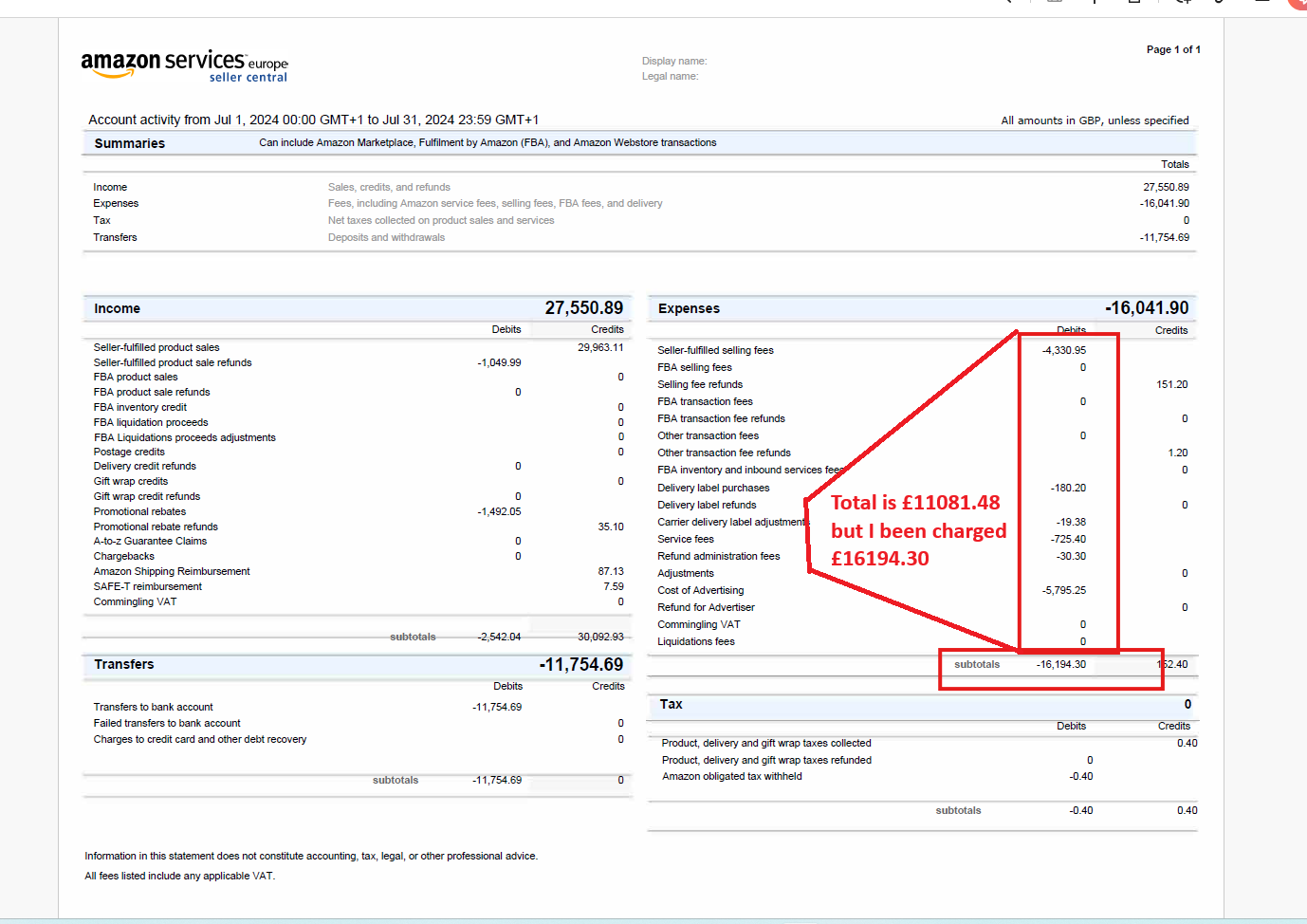Screen dimensions: 1307x924
Task: Click the Income subtotal credits 30,092.93
Action: point(600,637)
